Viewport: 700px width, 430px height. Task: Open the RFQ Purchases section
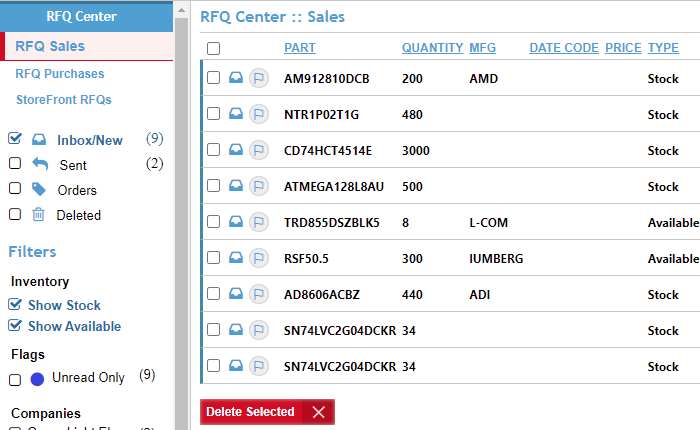pos(60,74)
